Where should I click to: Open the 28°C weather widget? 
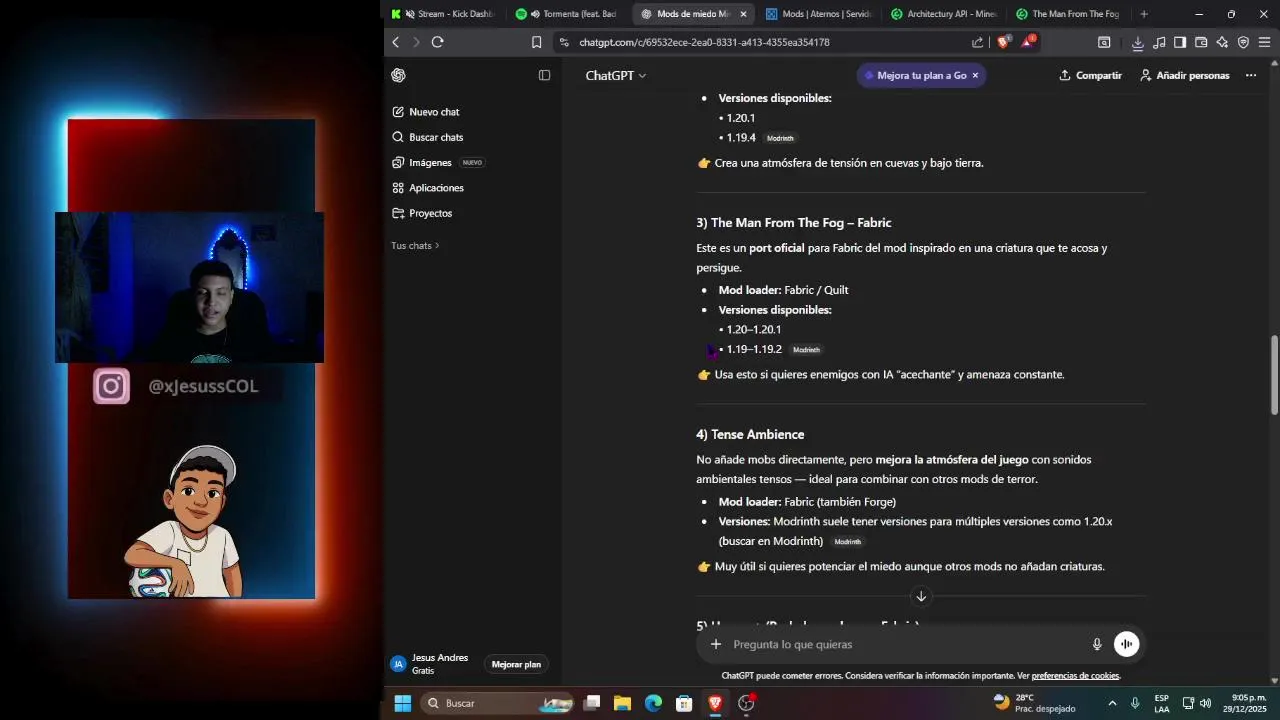1035,703
